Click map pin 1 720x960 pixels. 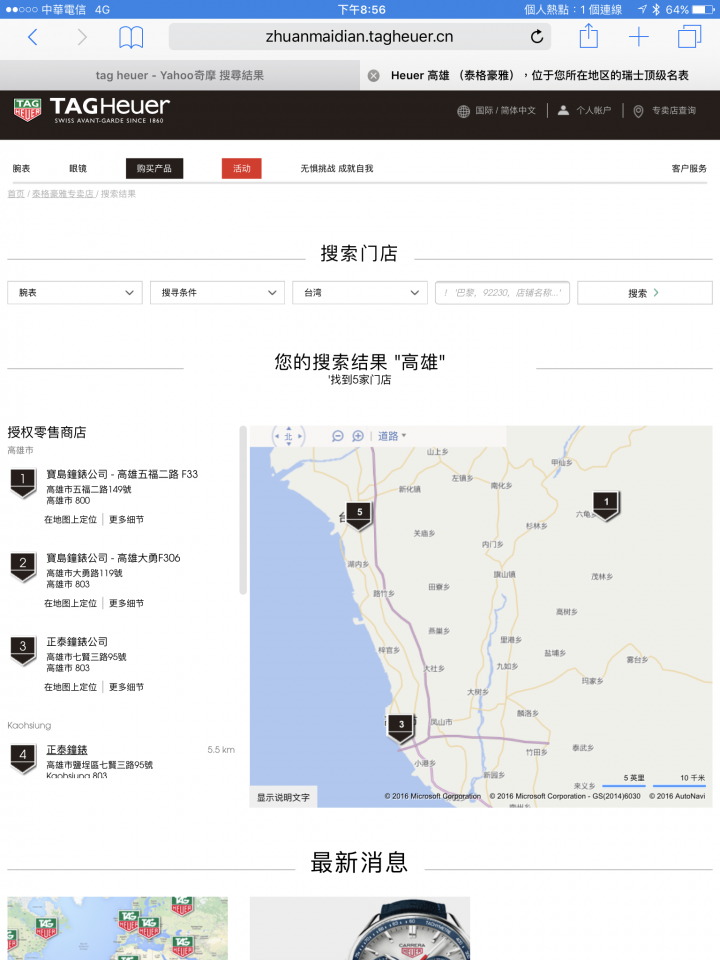pyautogui.click(x=607, y=505)
